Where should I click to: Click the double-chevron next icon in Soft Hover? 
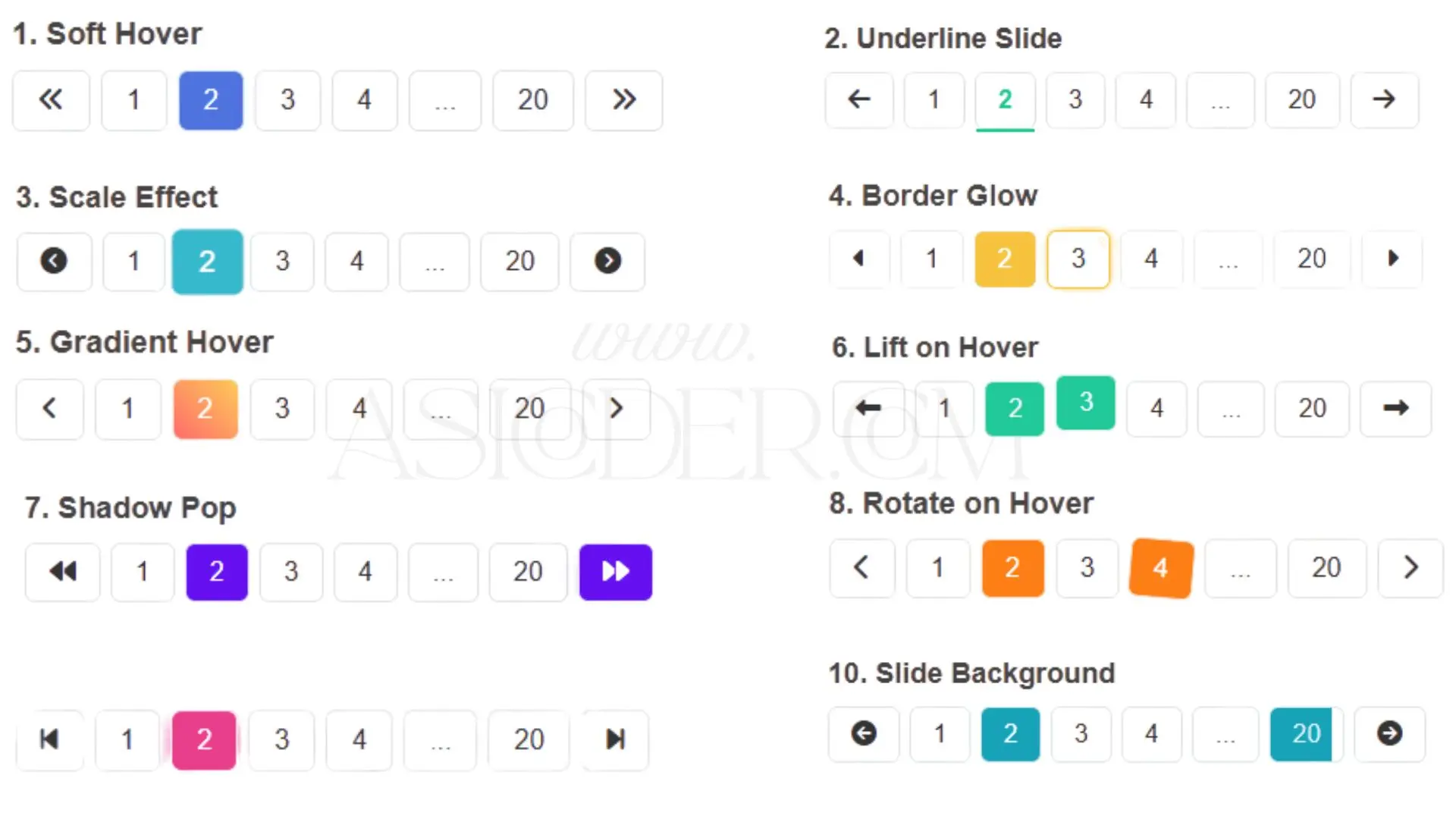[x=624, y=100]
